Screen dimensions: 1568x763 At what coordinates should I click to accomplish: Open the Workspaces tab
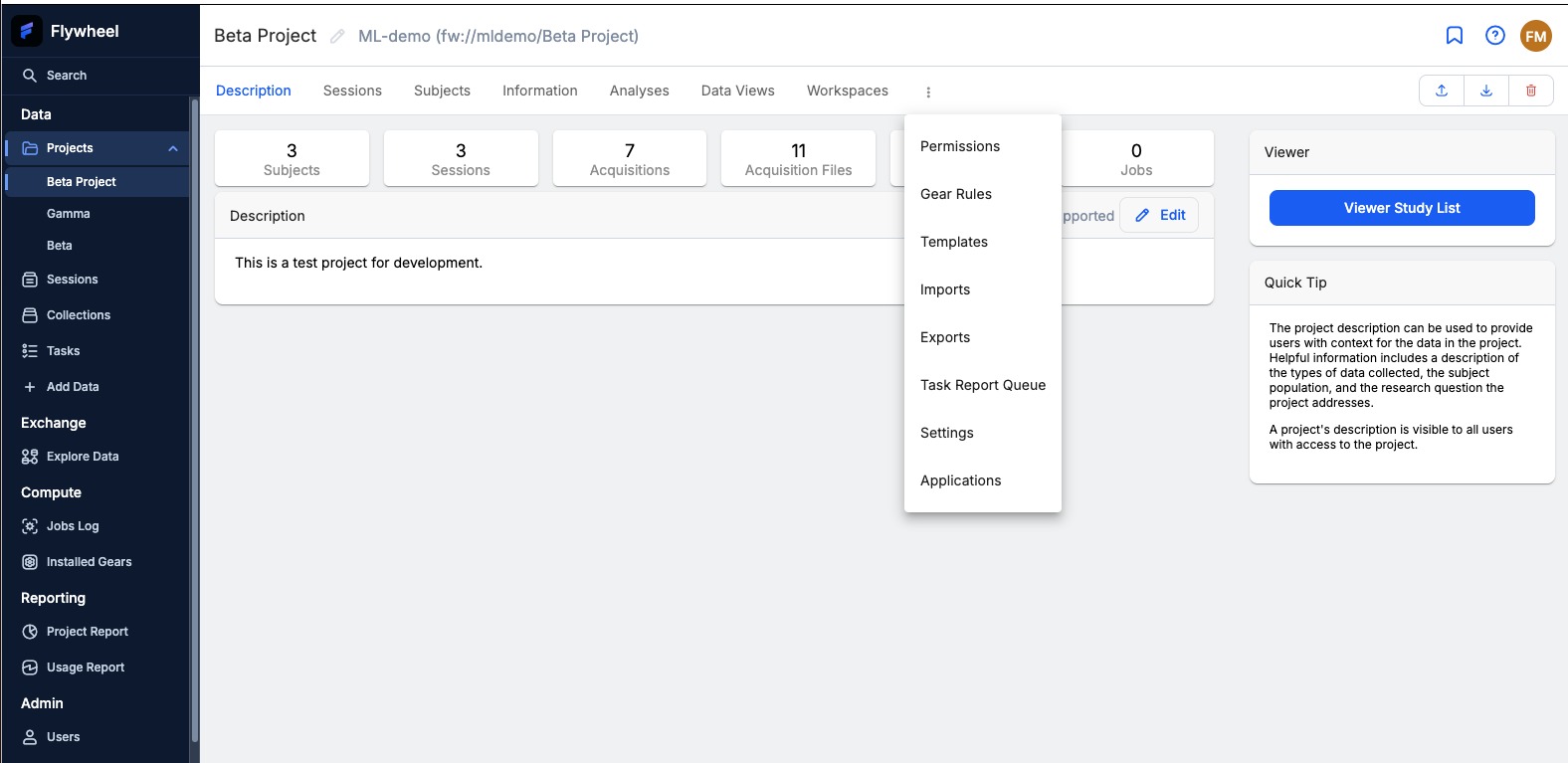coord(848,91)
